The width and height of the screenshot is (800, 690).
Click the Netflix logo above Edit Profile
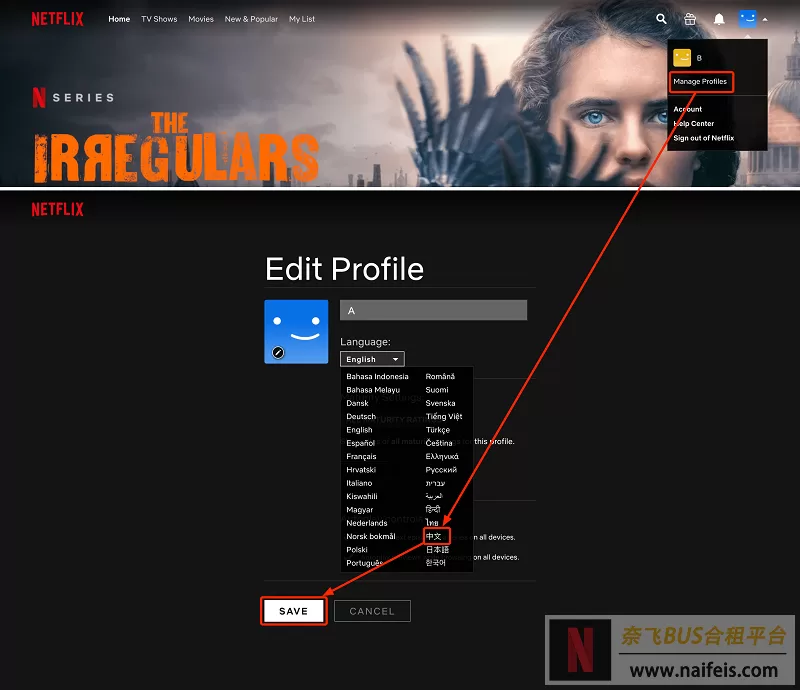click(57, 209)
